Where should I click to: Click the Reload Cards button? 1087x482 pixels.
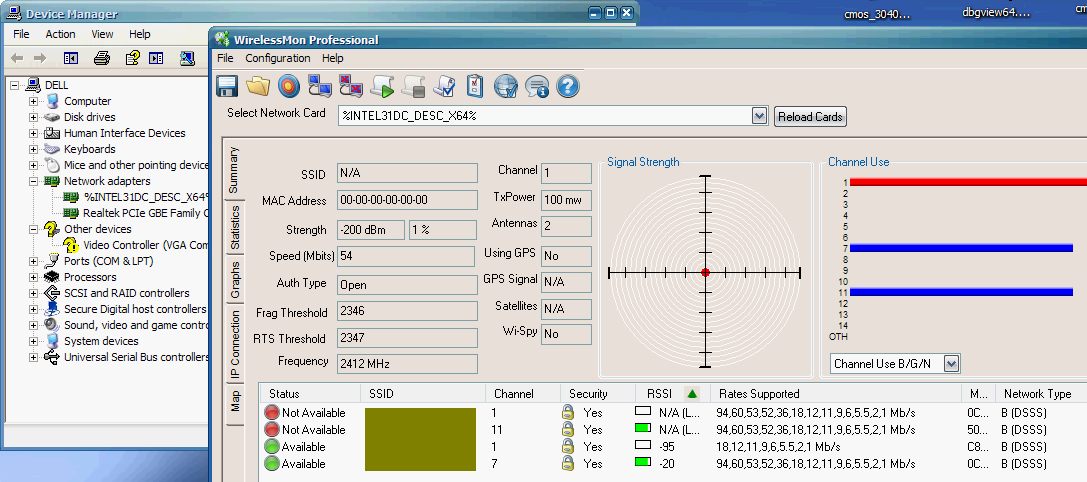point(810,117)
